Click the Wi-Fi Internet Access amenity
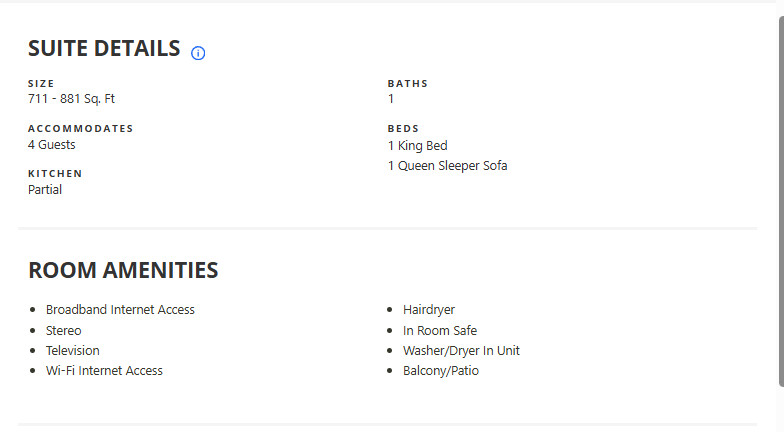Image resolution: width=784 pixels, height=432 pixels. (104, 370)
